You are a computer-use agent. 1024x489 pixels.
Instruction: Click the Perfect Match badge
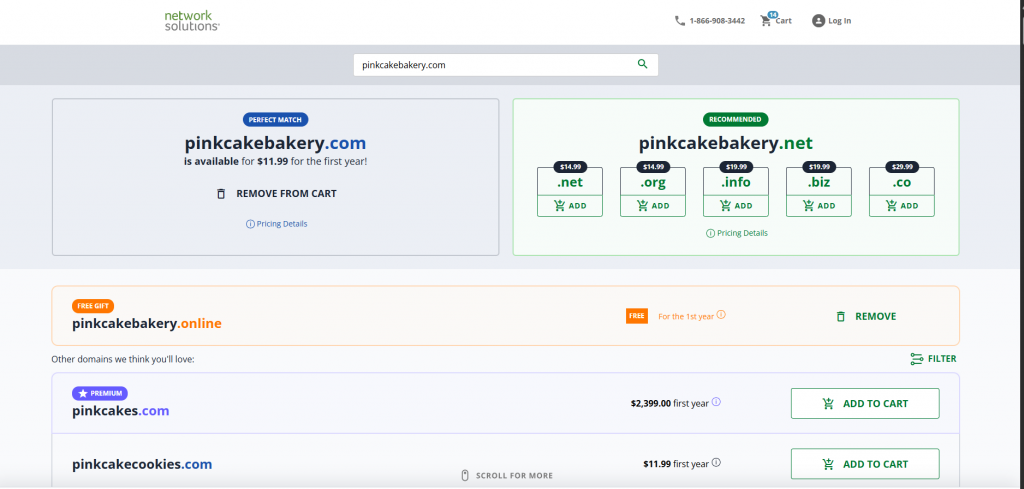[x=276, y=119]
